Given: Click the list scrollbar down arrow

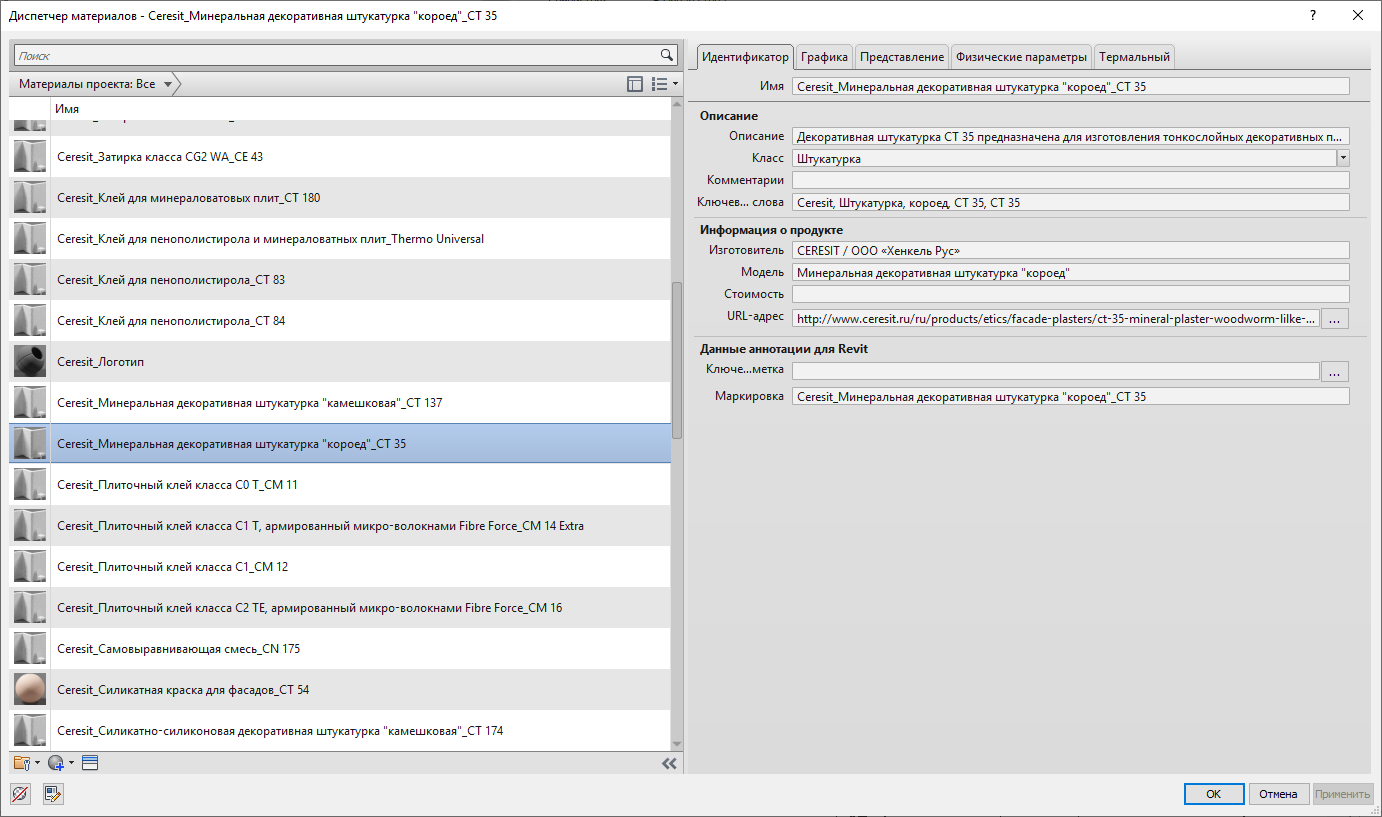Looking at the screenshot, I should (x=677, y=744).
